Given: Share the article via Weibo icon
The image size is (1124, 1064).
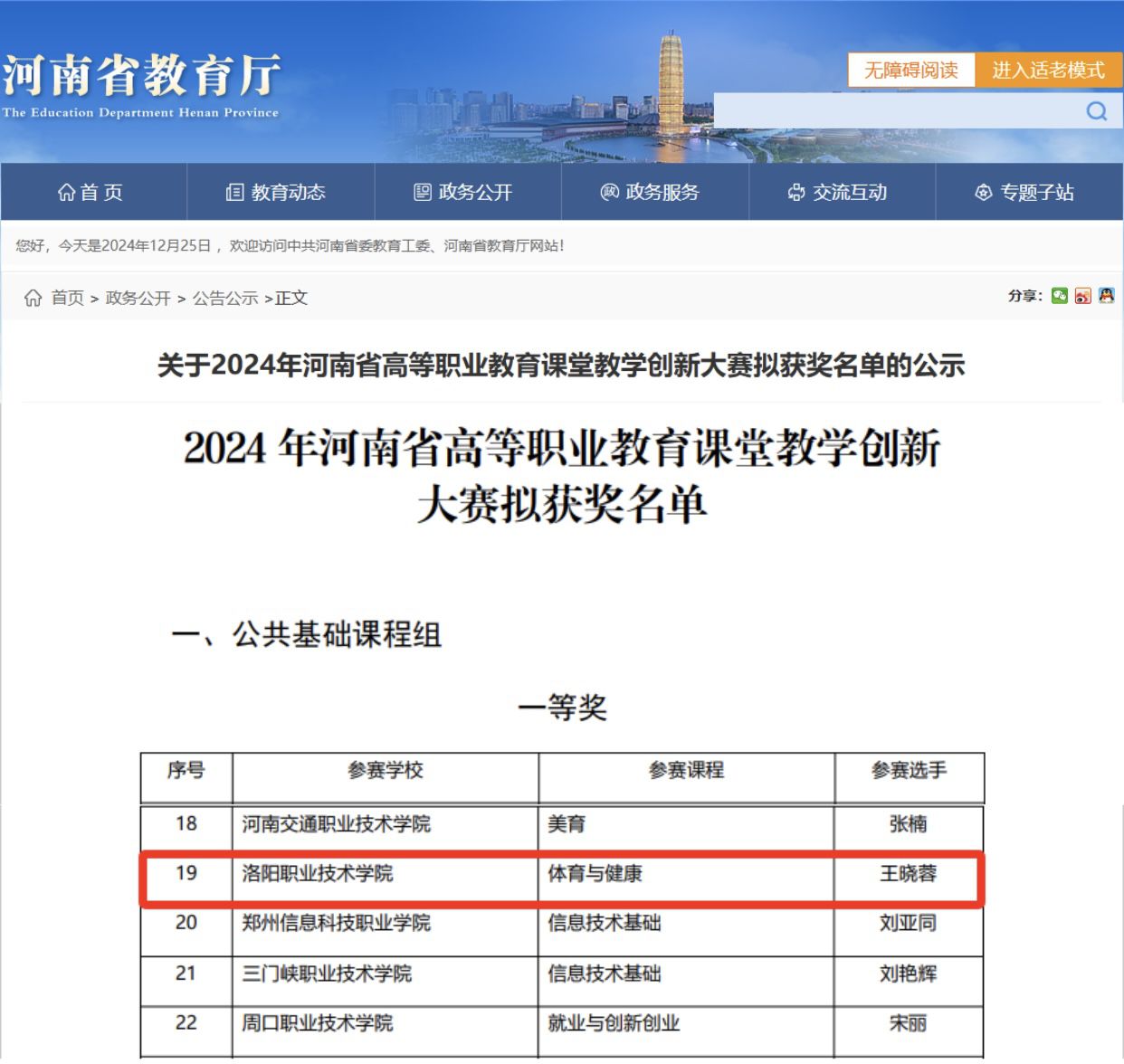Looking at the screenshot, I should click(1083, 296).
